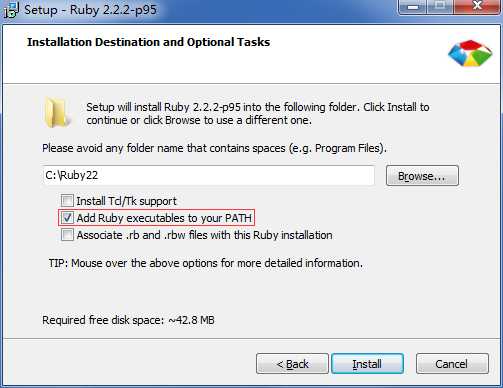Check Associate .rb and .rbw files option
Viewport: 503px width, 388px height.
(x=67, y=235)
